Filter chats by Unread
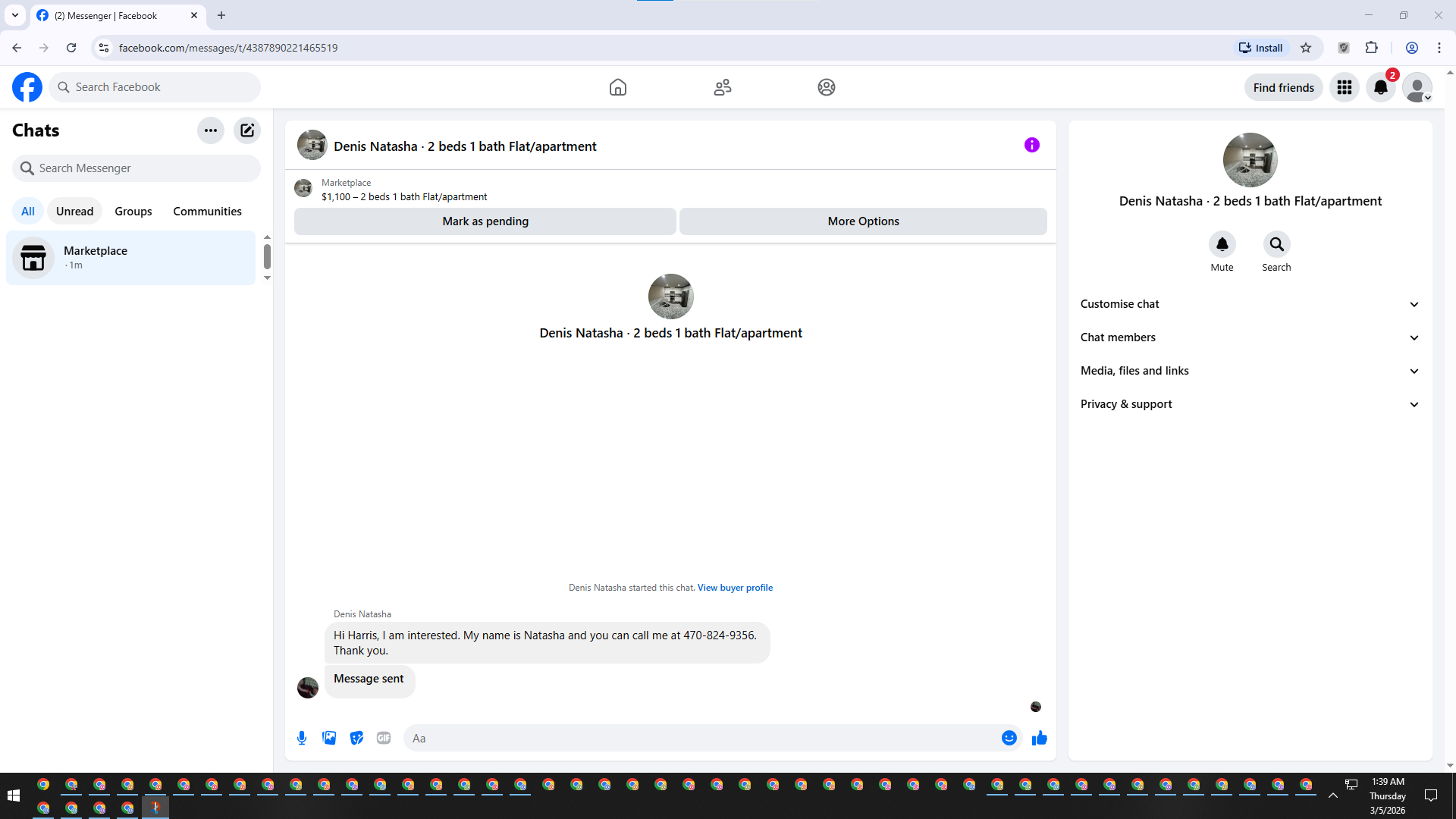Screen dimensions: 1456x819 point(74,212)
